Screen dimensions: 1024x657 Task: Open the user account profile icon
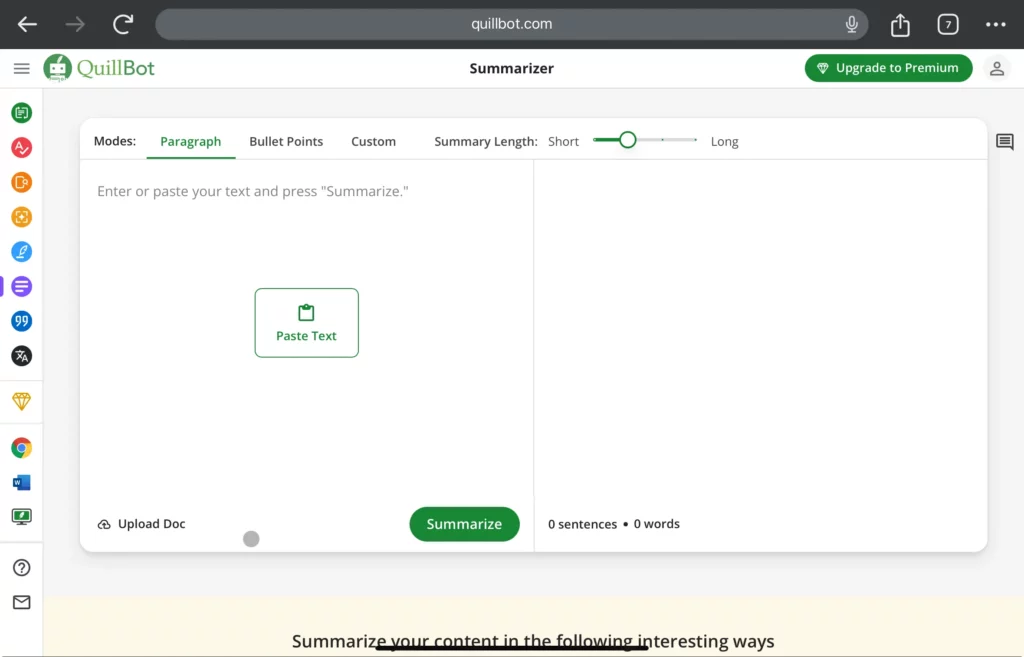pyautogui.click(x=997, y=68)
